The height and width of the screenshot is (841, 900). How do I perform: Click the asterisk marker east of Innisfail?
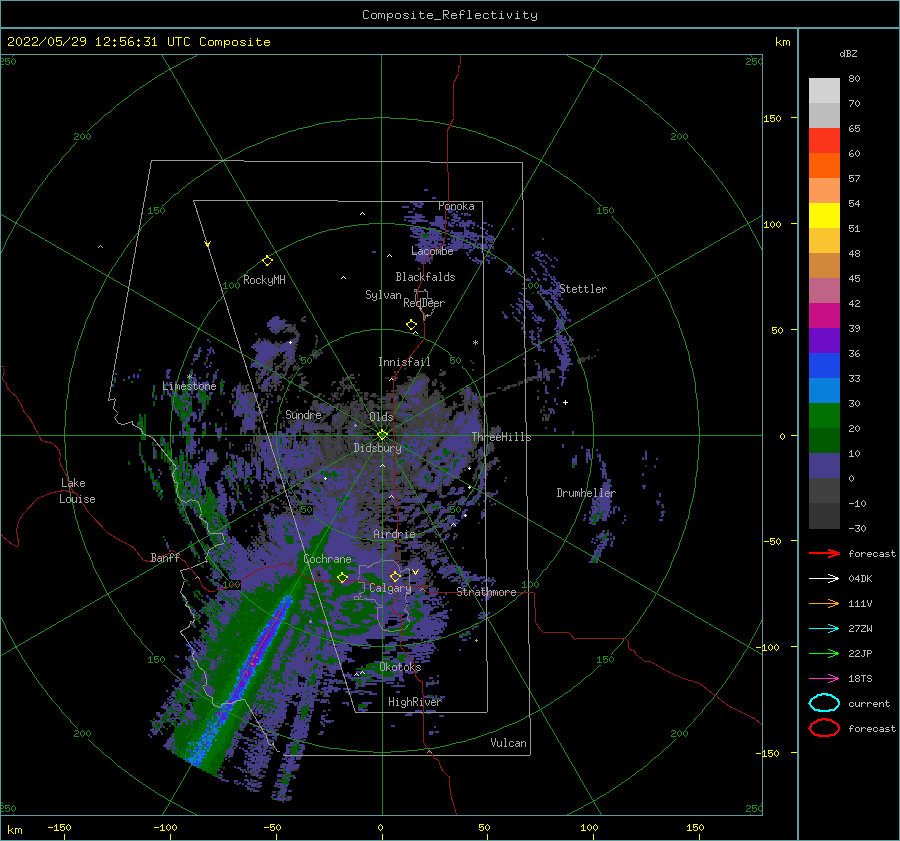475,343
